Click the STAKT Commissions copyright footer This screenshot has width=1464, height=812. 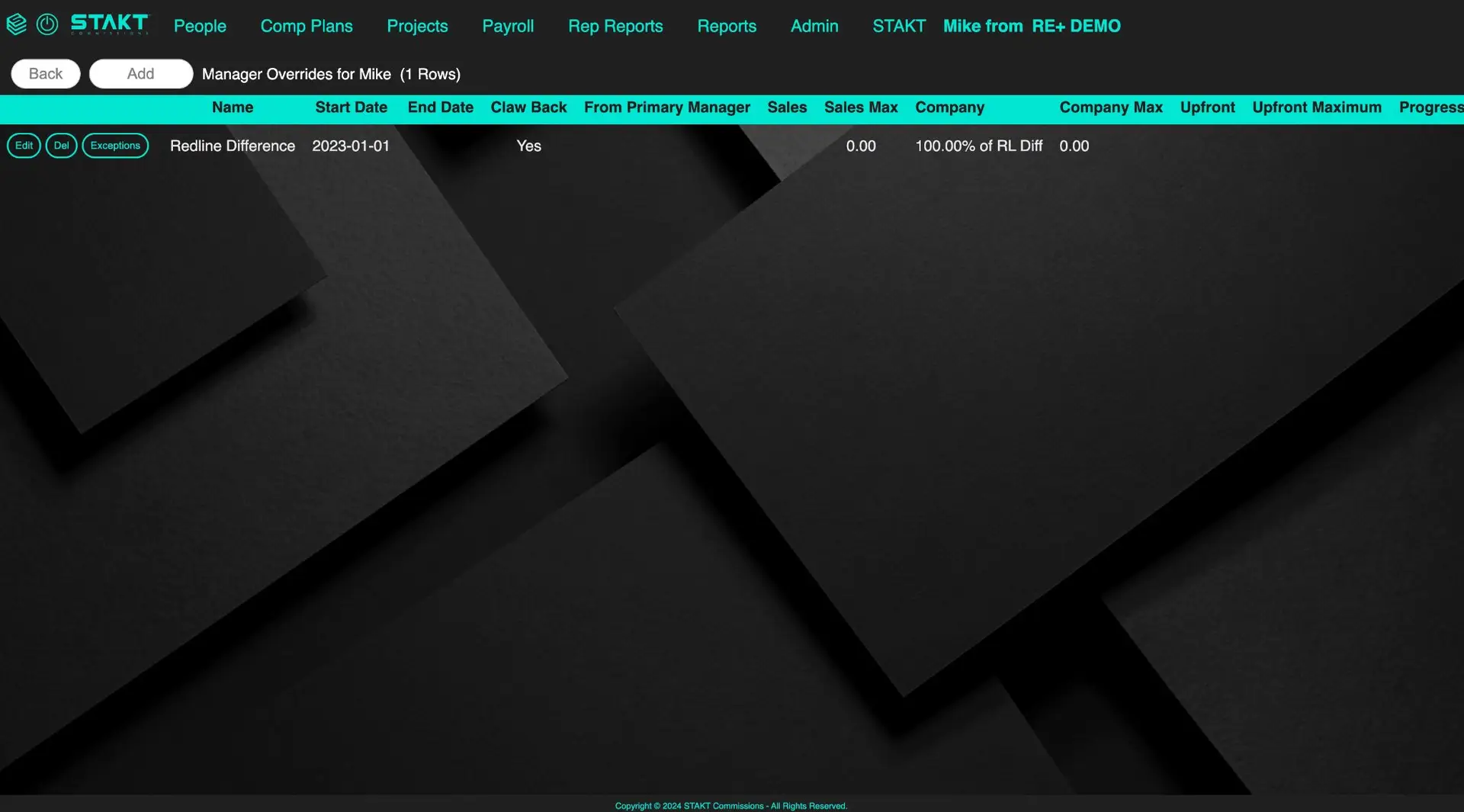tap(731, 806)
